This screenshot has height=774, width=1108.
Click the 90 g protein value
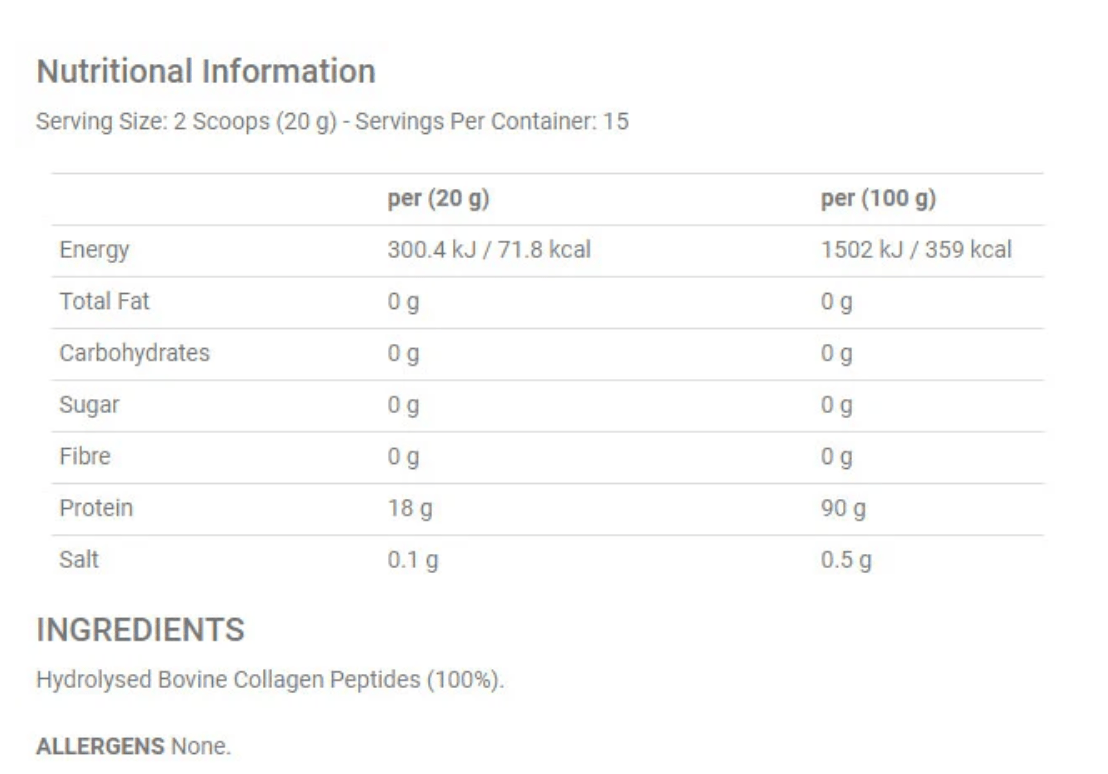(x=843, y=509)
